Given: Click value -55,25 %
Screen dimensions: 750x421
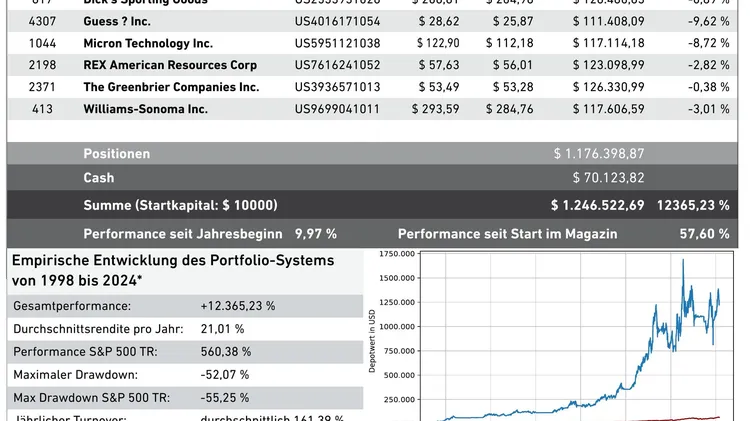Looking at the screenshot, I should coord(225,398).
